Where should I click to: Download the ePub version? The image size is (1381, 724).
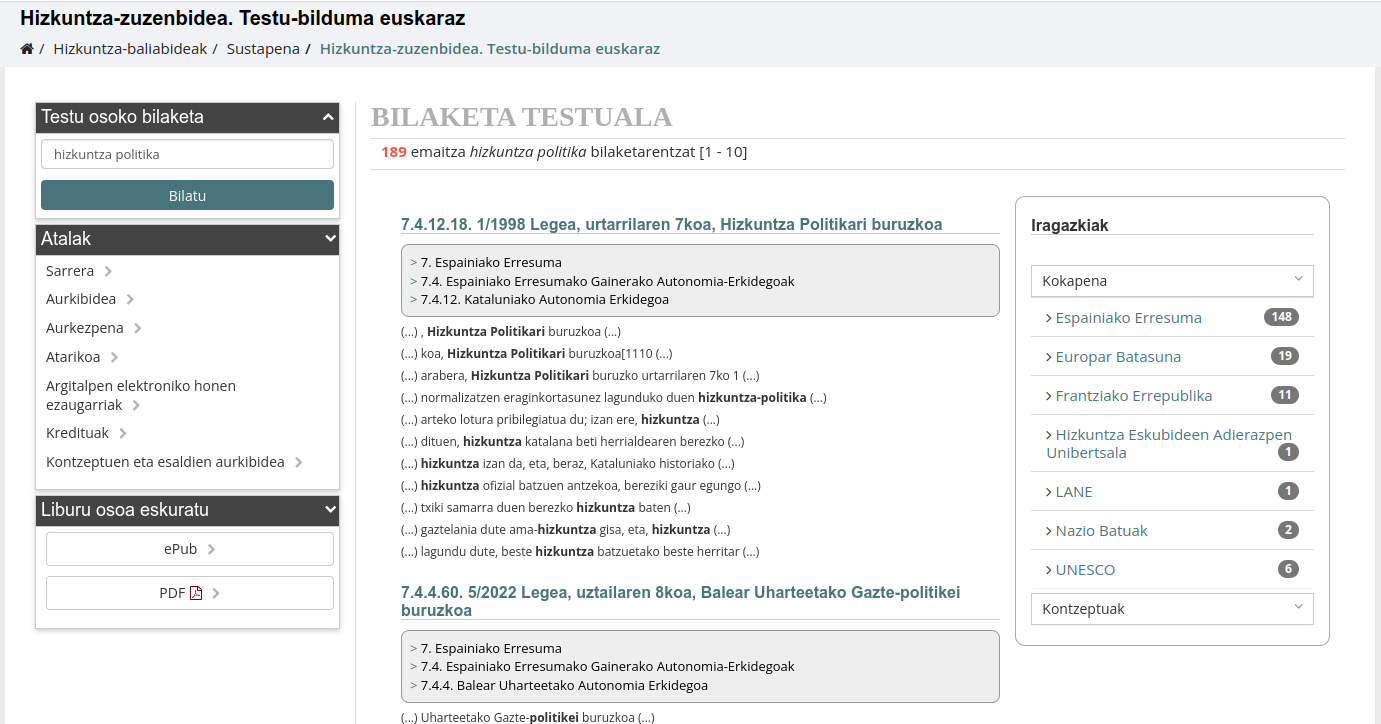pos(190,549)
